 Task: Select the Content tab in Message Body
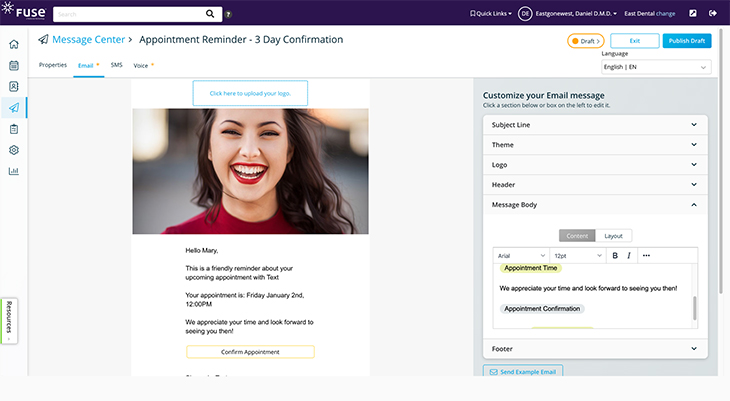577,236
